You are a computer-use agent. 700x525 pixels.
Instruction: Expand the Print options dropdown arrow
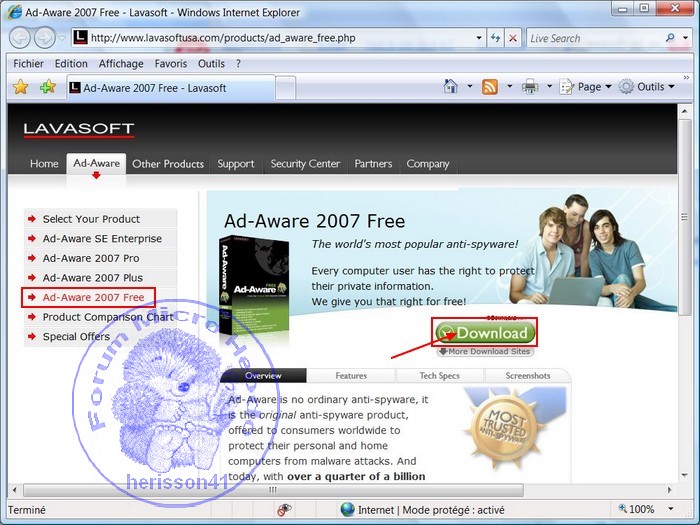pos(550,86)
